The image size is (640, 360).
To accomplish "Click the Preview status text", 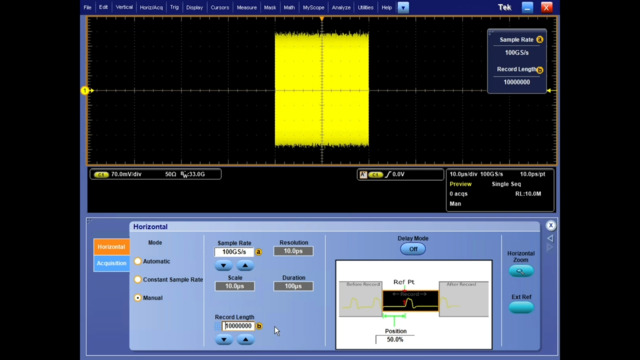I will point(460,184).
